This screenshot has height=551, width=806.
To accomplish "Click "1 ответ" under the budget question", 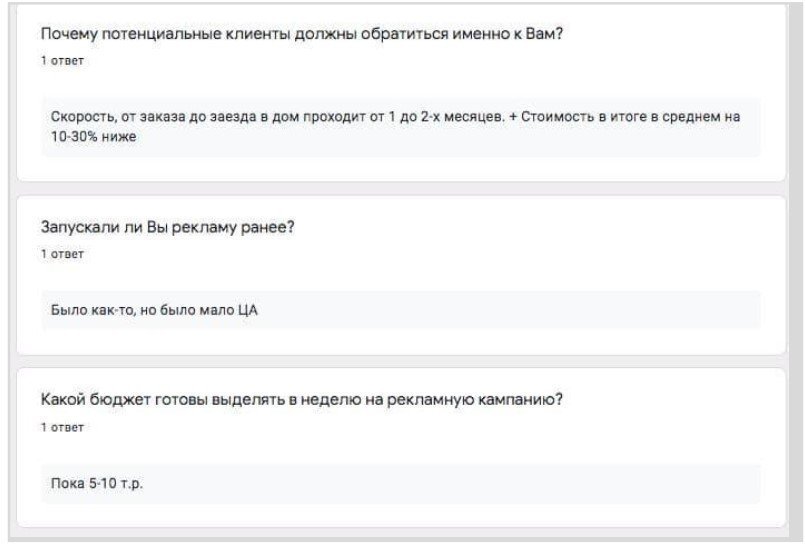I will point(62,427).
